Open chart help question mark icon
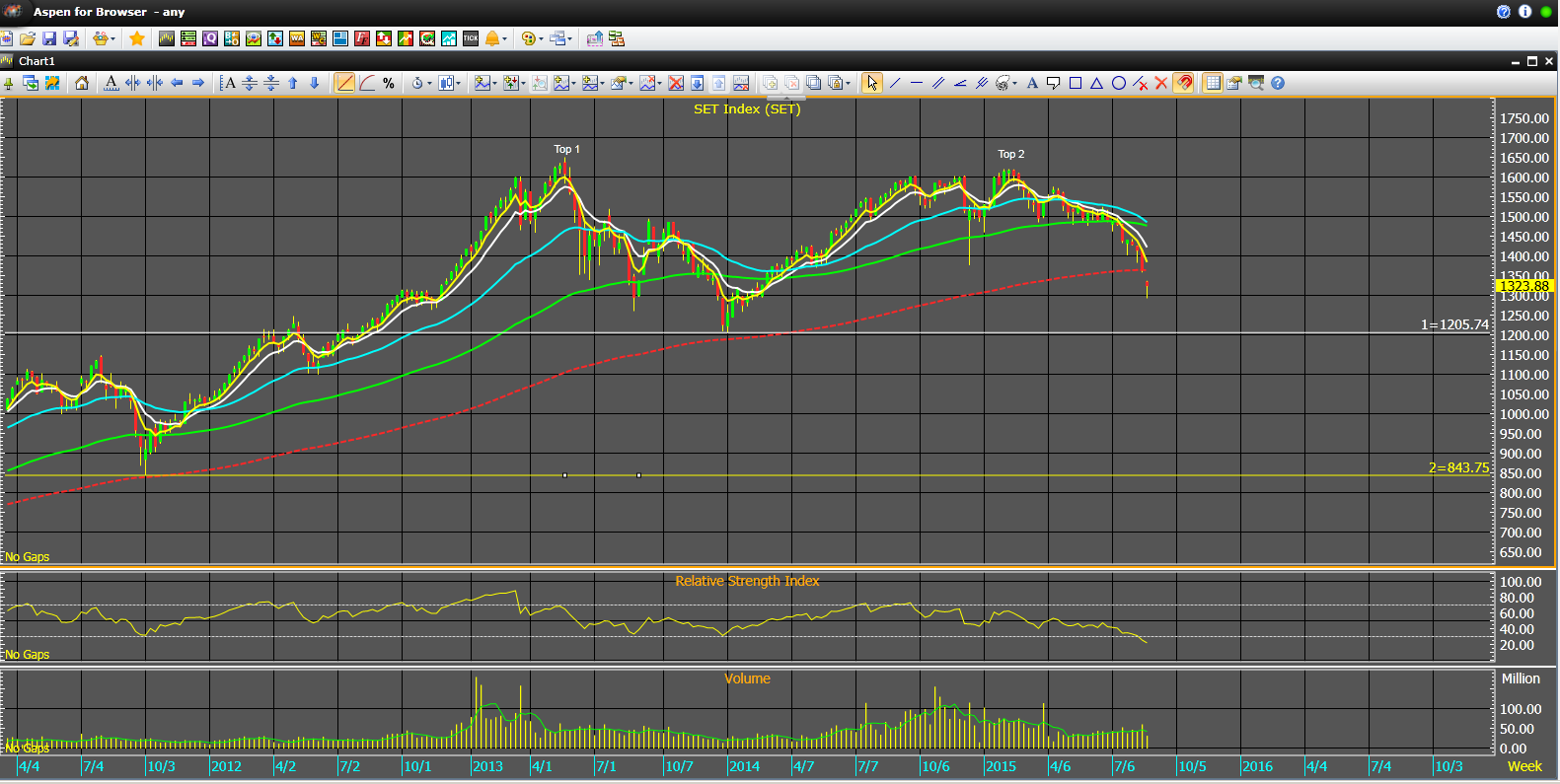Image resolution: width=1560 pixels, height=784 pixels. 1278,83
